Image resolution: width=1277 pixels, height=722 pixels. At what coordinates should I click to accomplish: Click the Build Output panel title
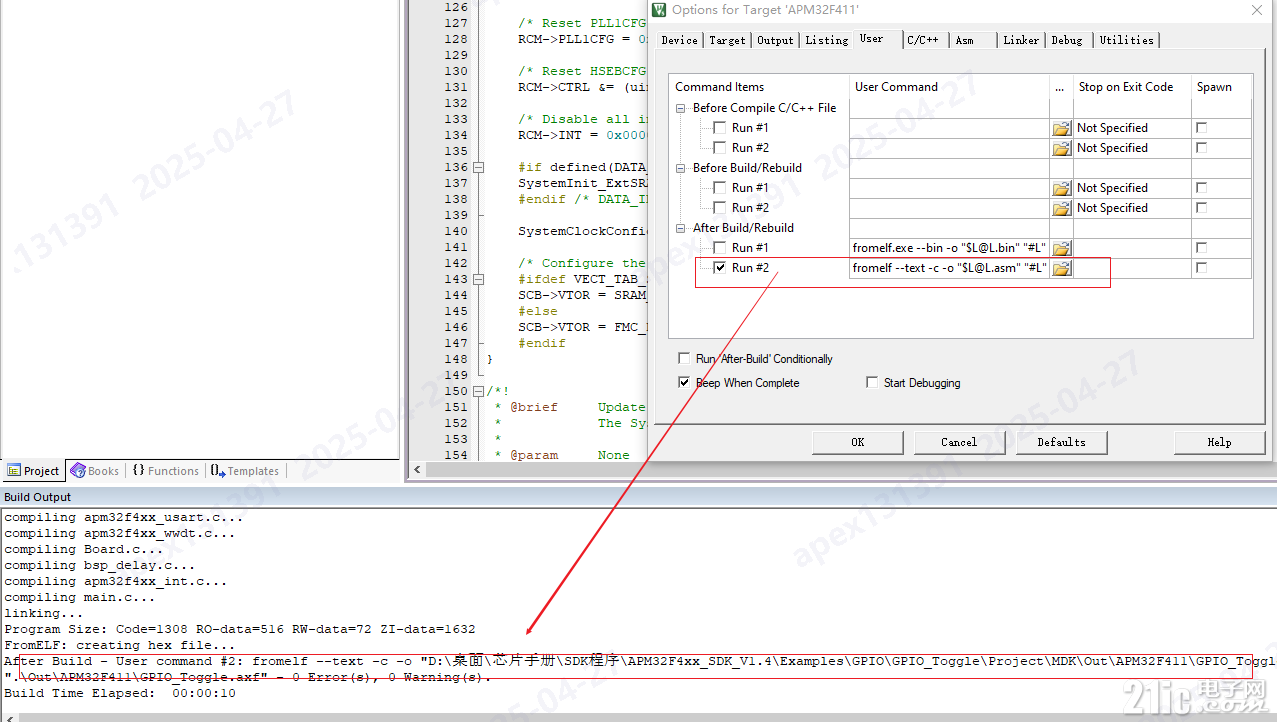pyautogui.click(x=38, y=497)
